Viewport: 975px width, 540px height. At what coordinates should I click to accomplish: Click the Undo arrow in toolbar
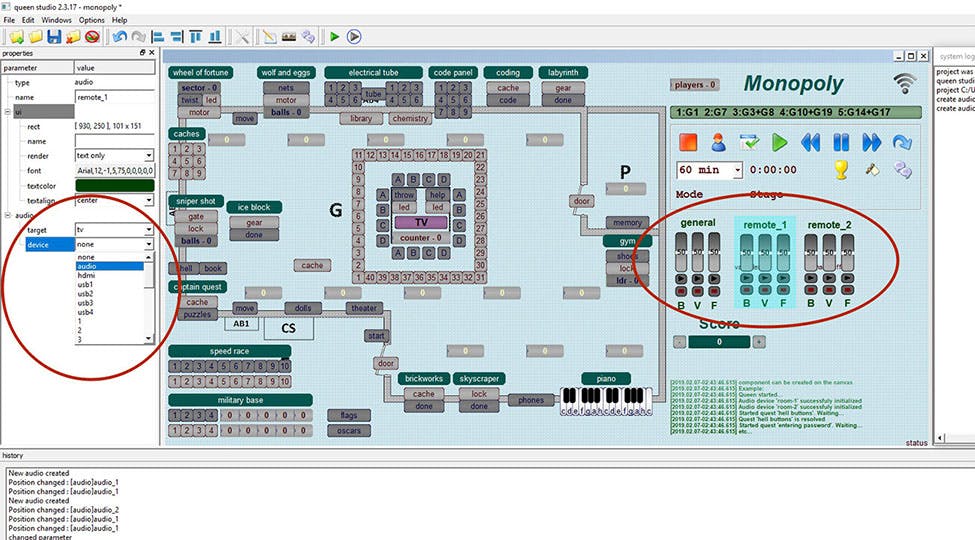click(x=120, y=37)
